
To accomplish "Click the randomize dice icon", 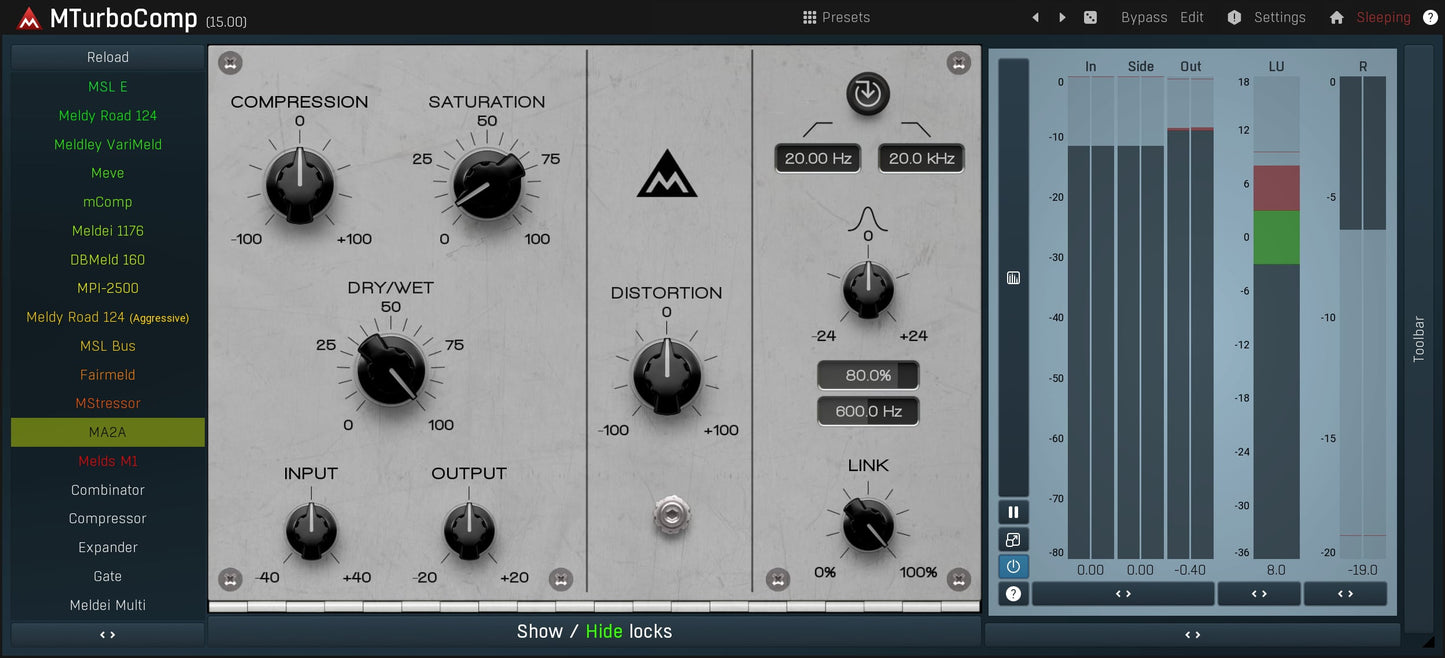I will tap(1090, 17).
